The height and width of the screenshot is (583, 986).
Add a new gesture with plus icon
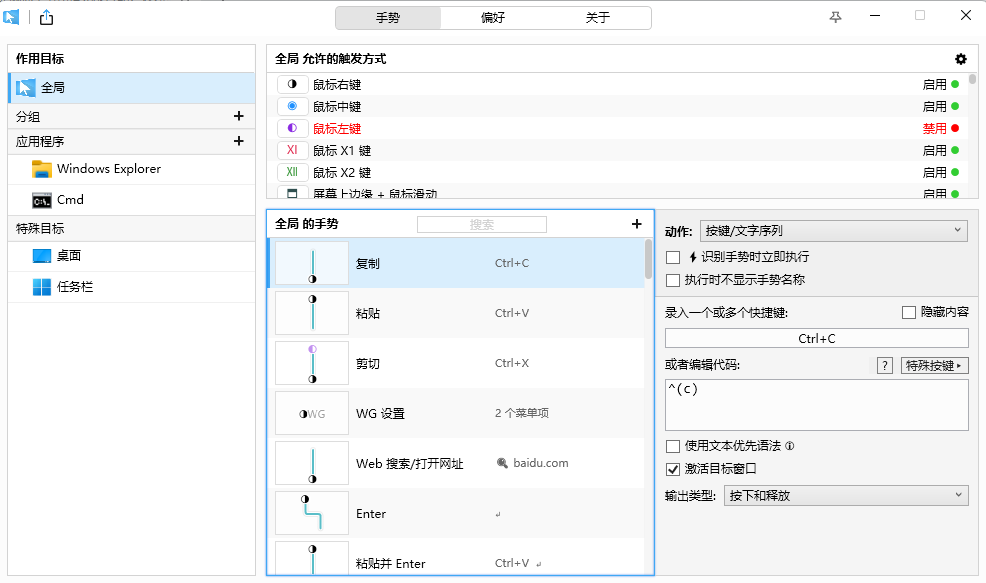point(637,224)
